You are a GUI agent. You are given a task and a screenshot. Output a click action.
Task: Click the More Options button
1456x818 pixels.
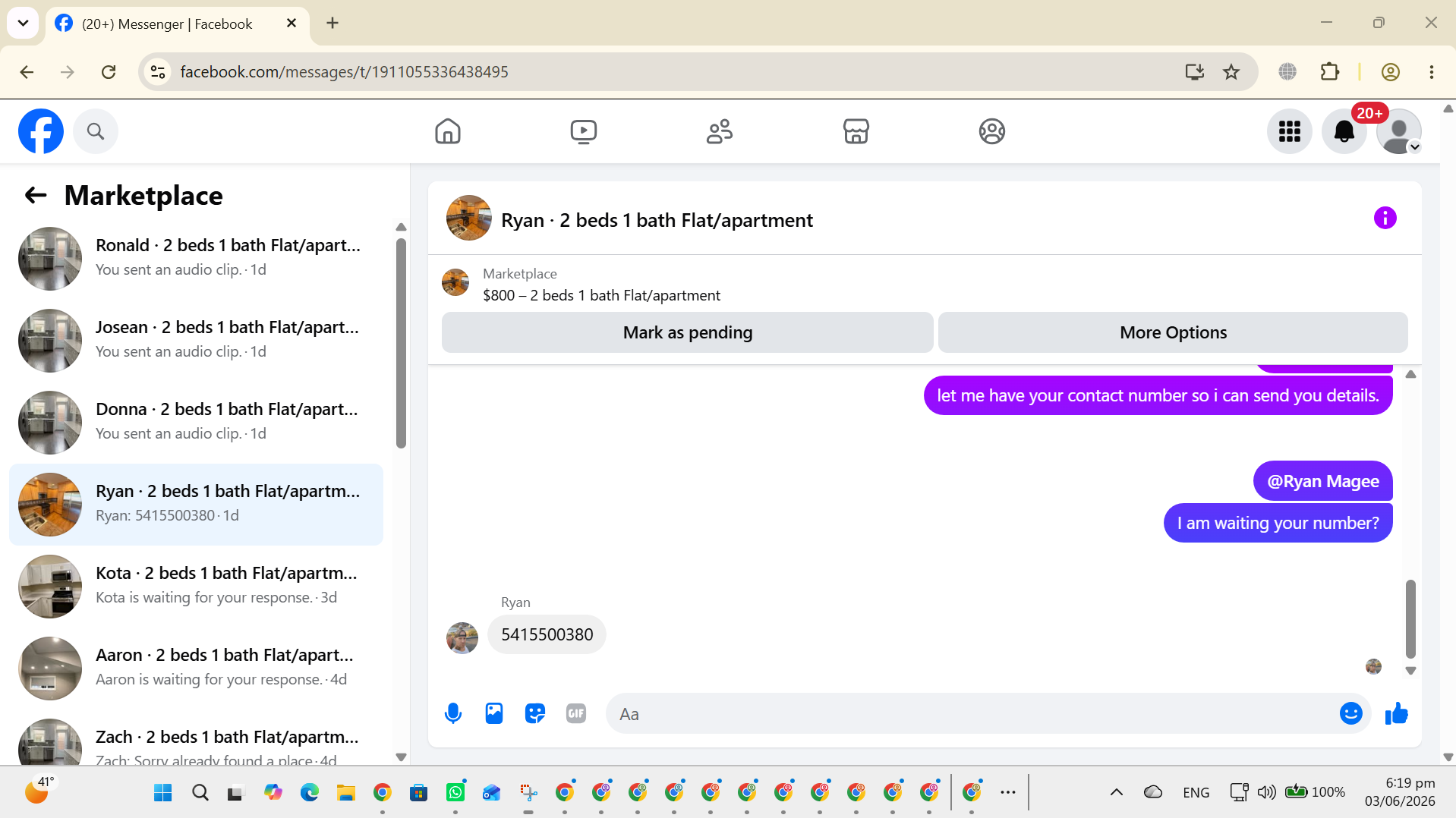(x=1173, y=332)
